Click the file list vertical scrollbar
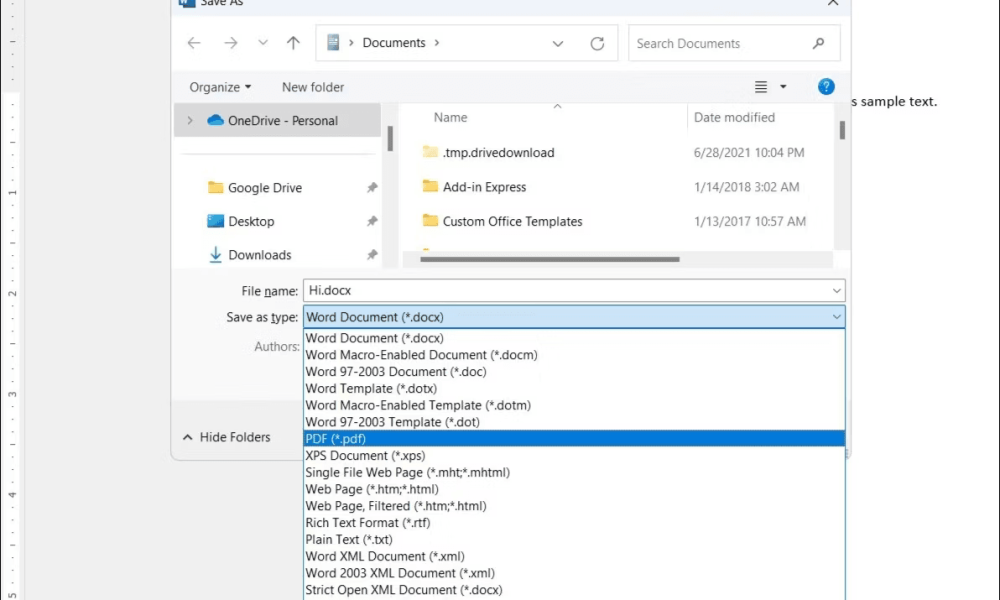Image resolution: width=1000 pixels, height=600 pixels. pyautogui.click(x=842, y=130)
